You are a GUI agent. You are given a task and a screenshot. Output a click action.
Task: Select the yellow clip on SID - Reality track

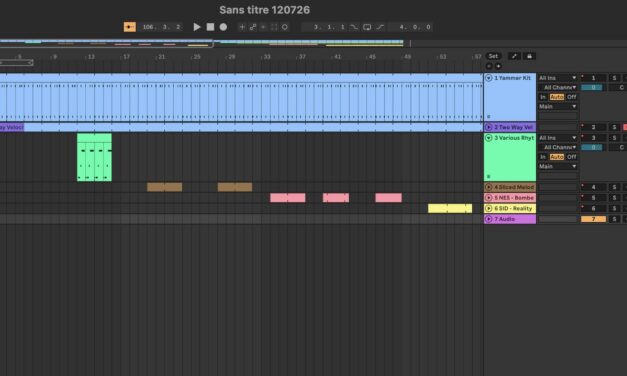tap(450, 208)
